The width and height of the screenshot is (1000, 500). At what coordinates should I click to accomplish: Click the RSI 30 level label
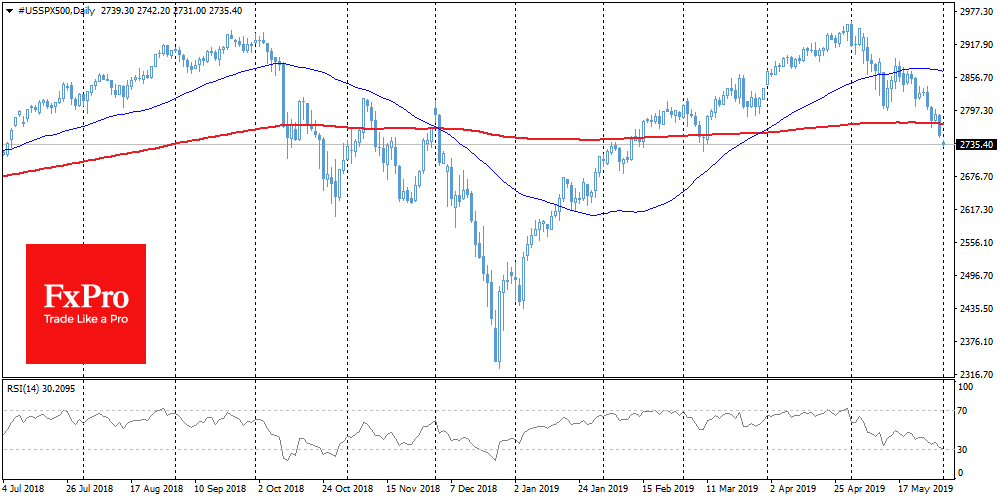tap(964, 448)
